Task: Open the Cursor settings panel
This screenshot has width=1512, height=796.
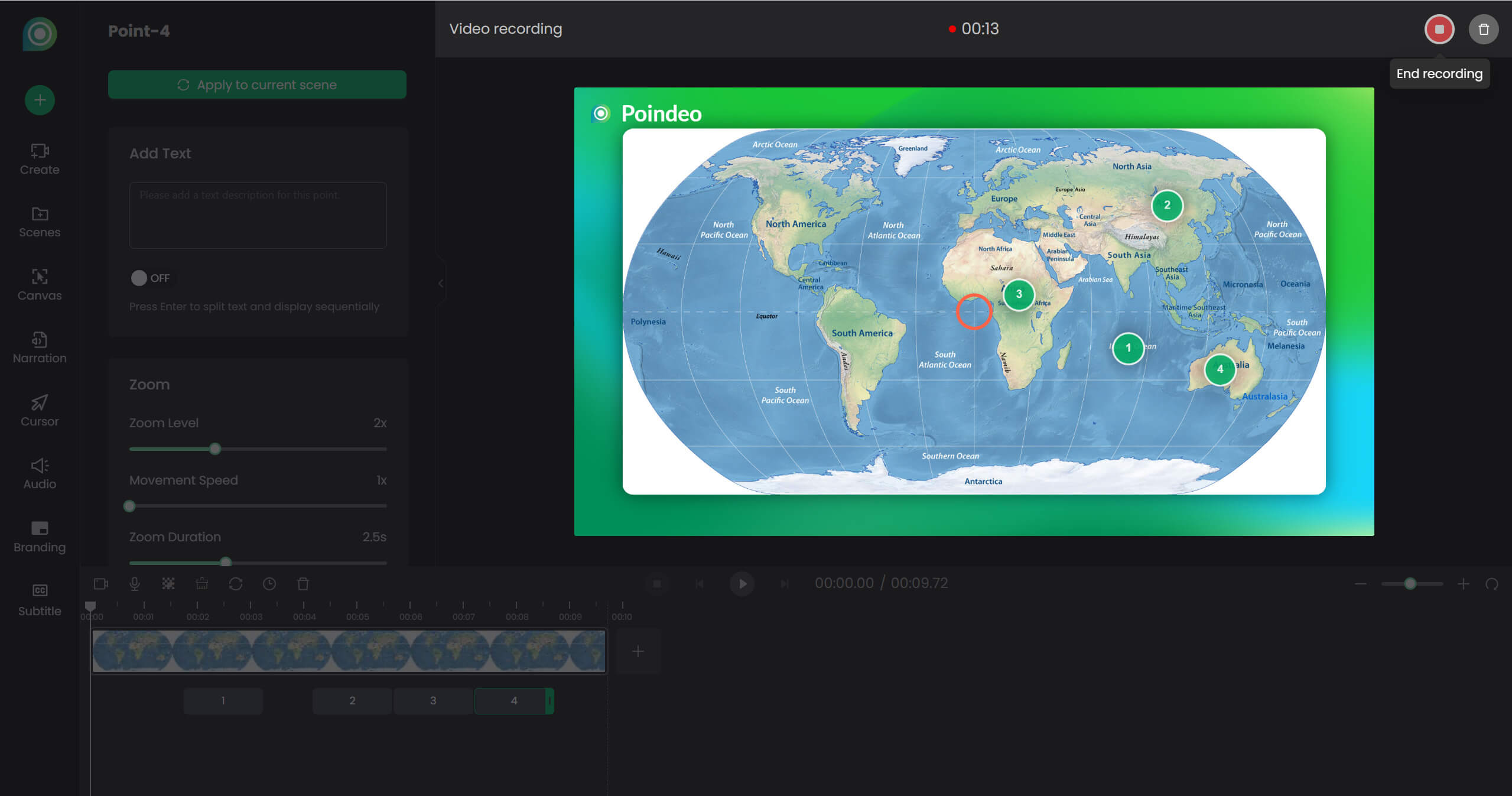Action: (40, 410)
